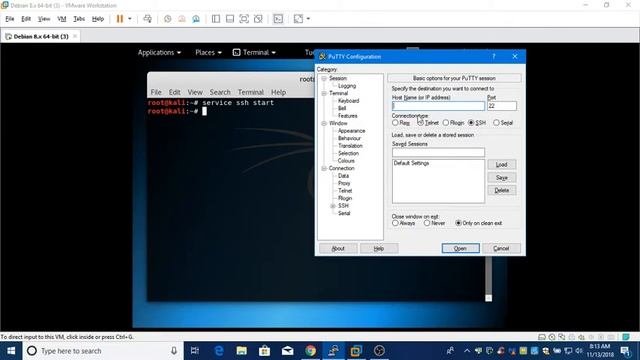
Task: Click the Delete session button
Action: pyautogui.click(x=502, y=190)
